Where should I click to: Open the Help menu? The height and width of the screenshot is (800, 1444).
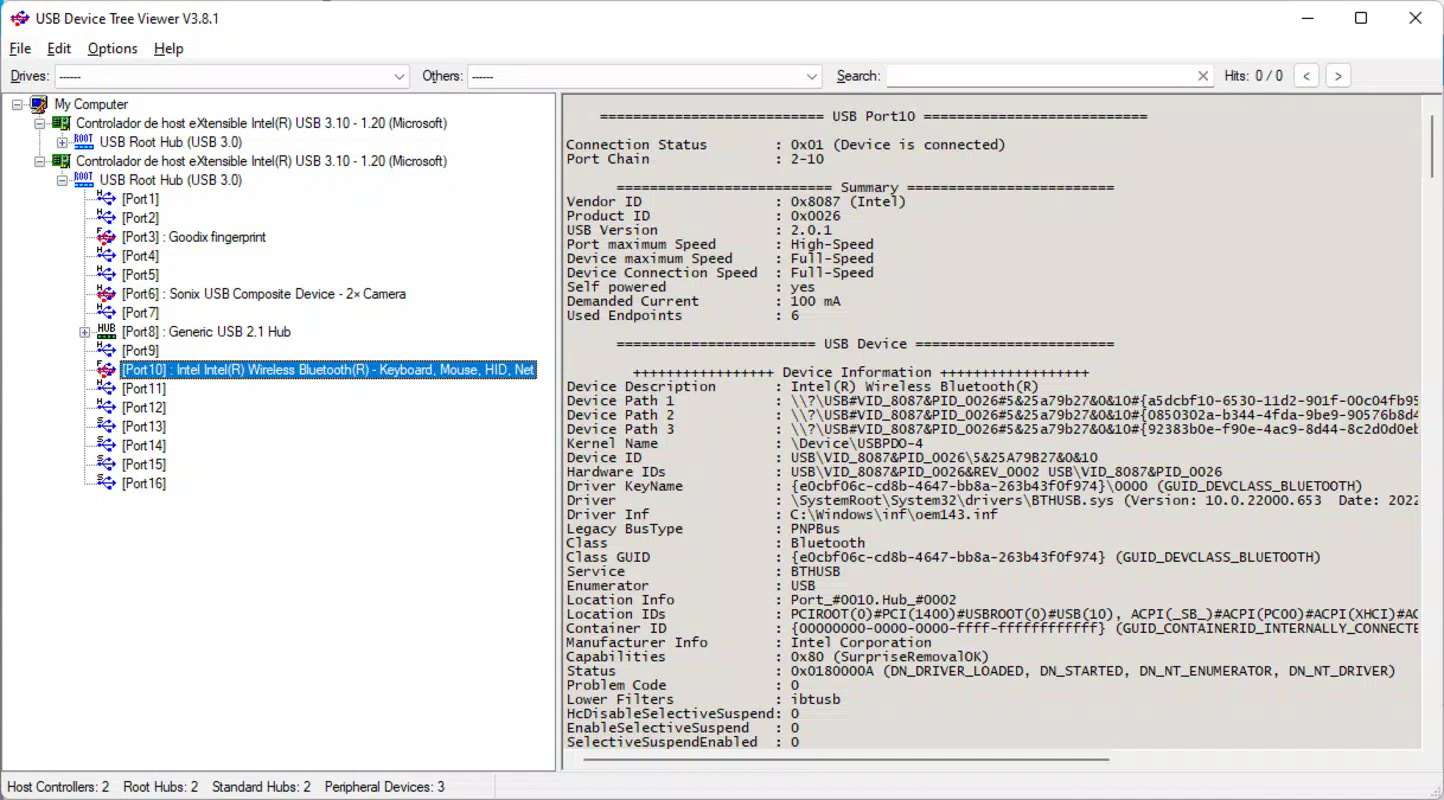168,48
